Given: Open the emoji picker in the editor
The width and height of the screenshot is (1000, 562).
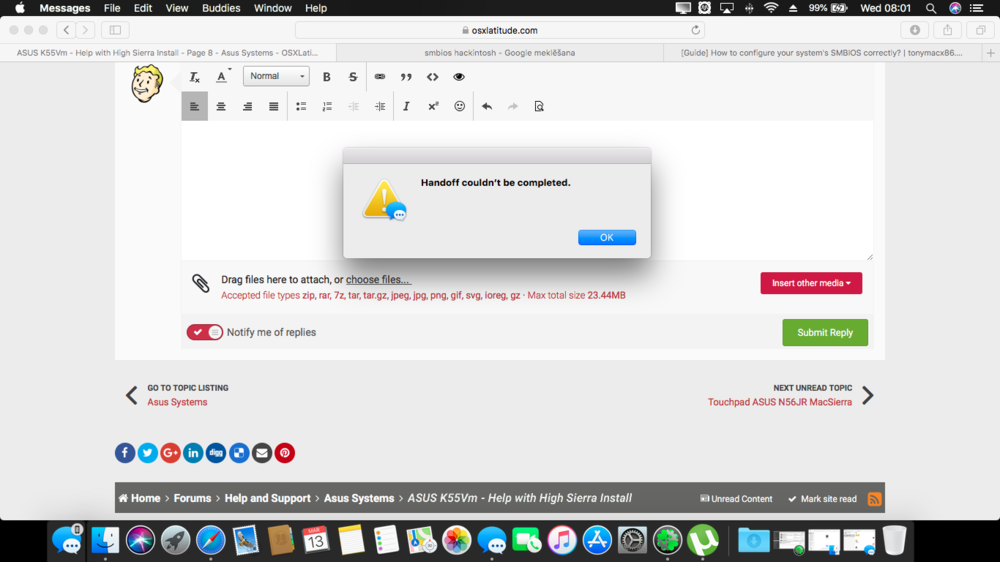Looking at the screenshot, I should click(x=460, y=106).
